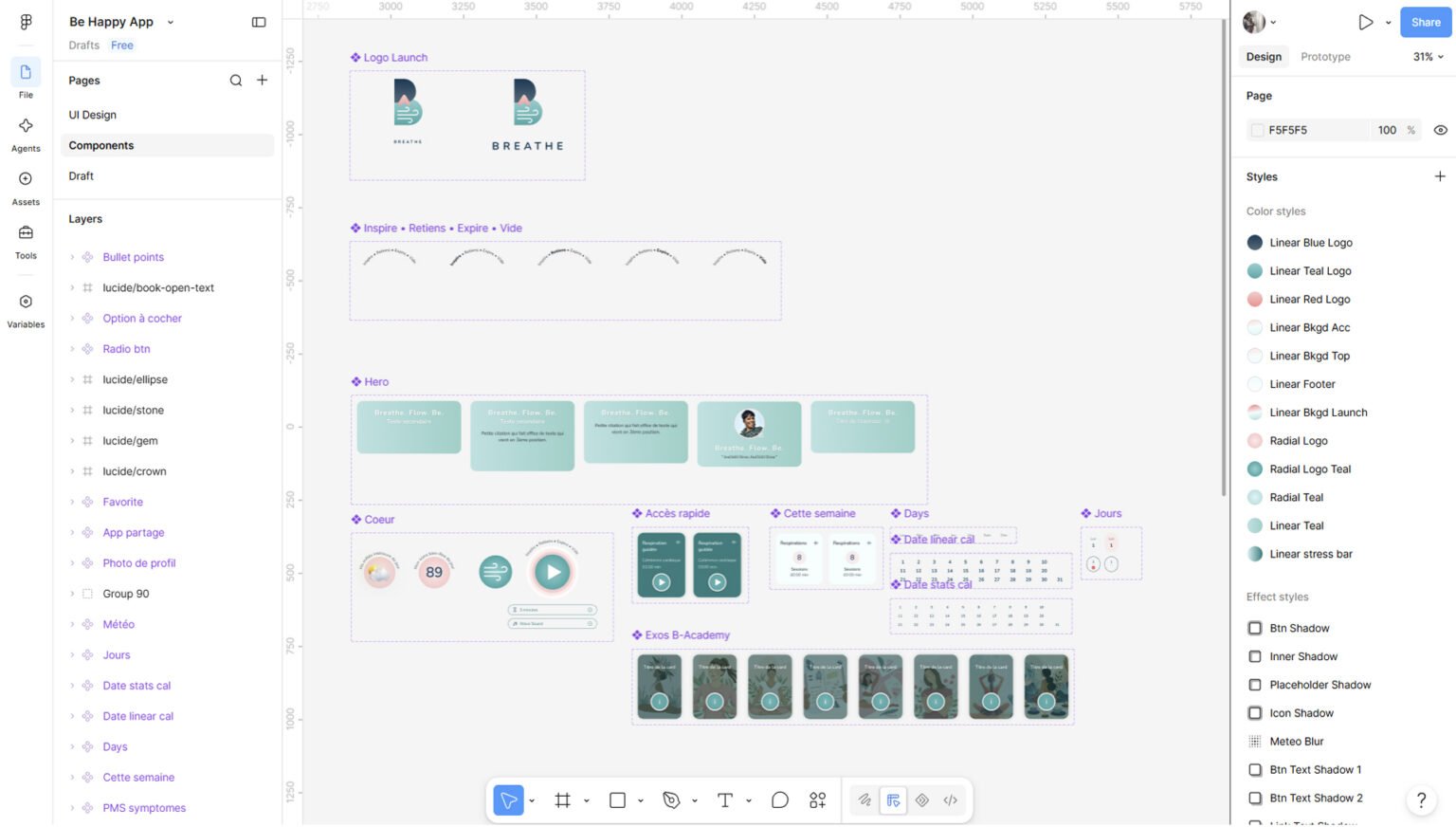
Task: Select the Btn Text Shadow 2 style
Action: tap(1316, 799)
